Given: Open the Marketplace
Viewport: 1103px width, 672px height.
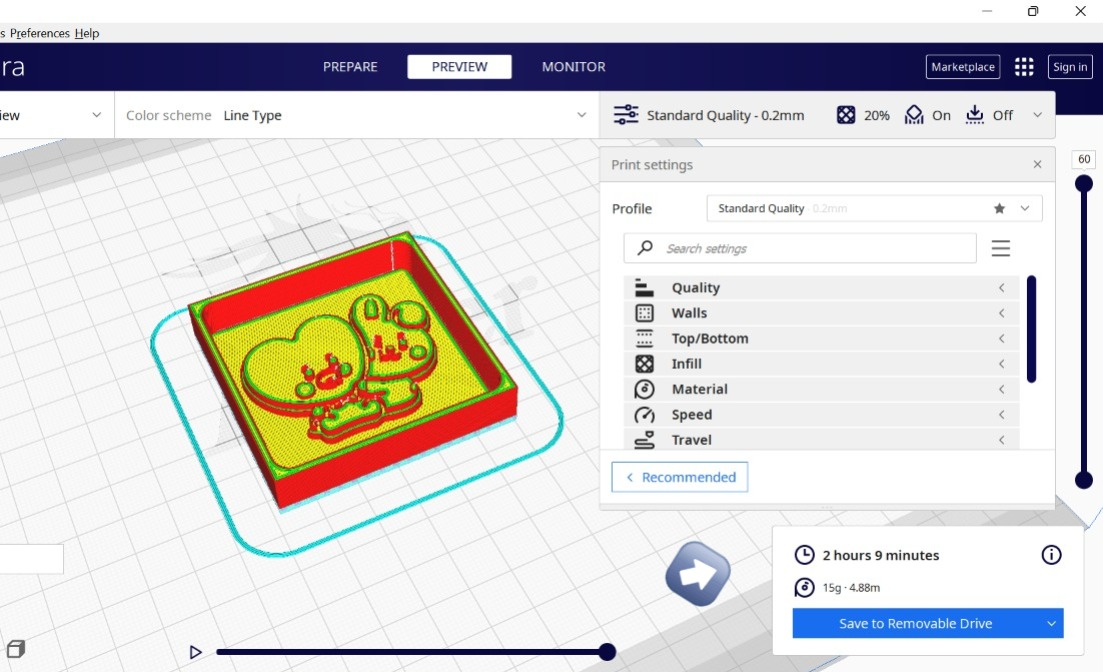Looking at the screenshot, I should click(x=963, y=67).
